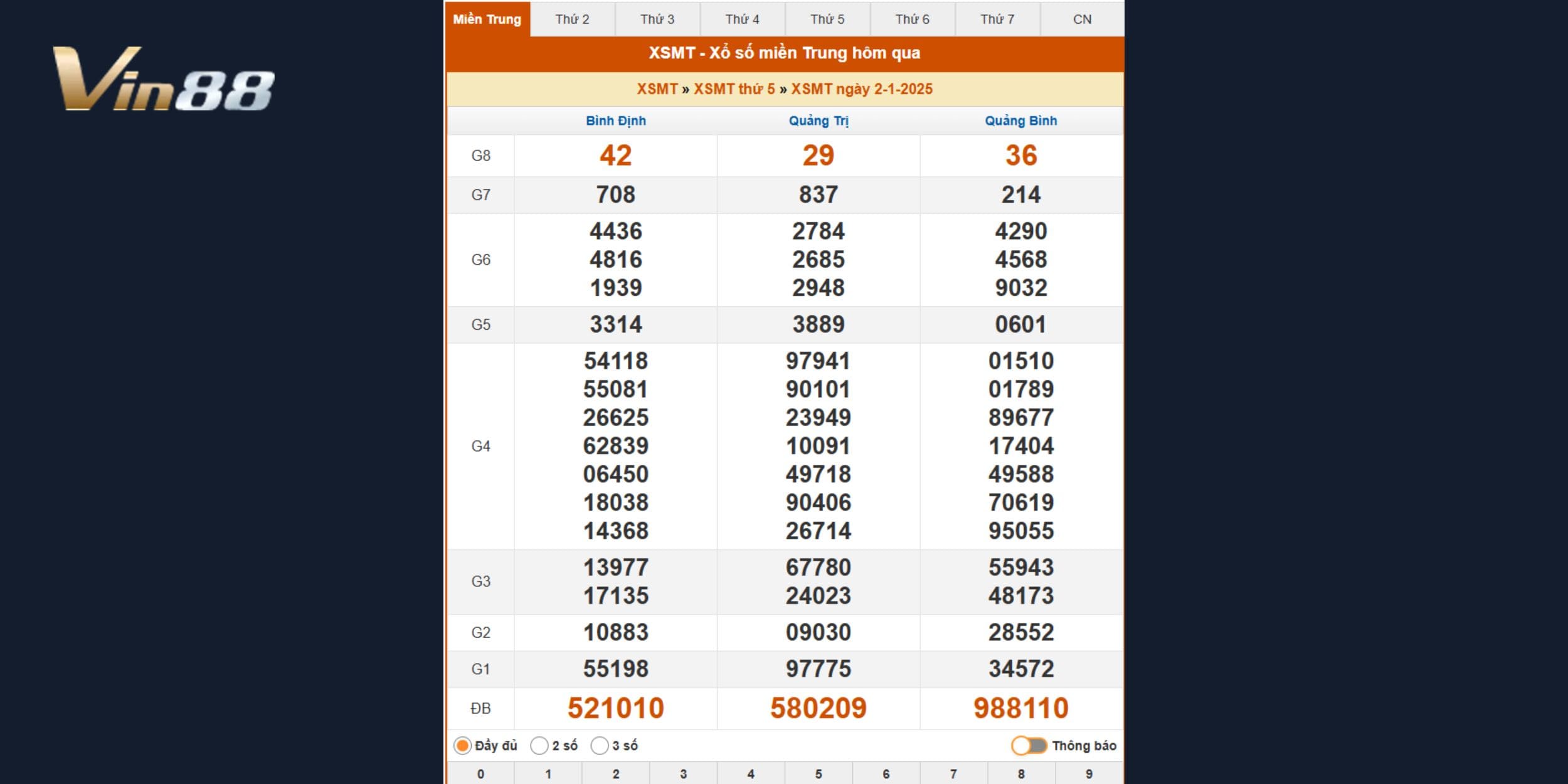The image size is (1568, 784).
Task: Switch to the Thứ 6 tab
Action: [913, 19]
